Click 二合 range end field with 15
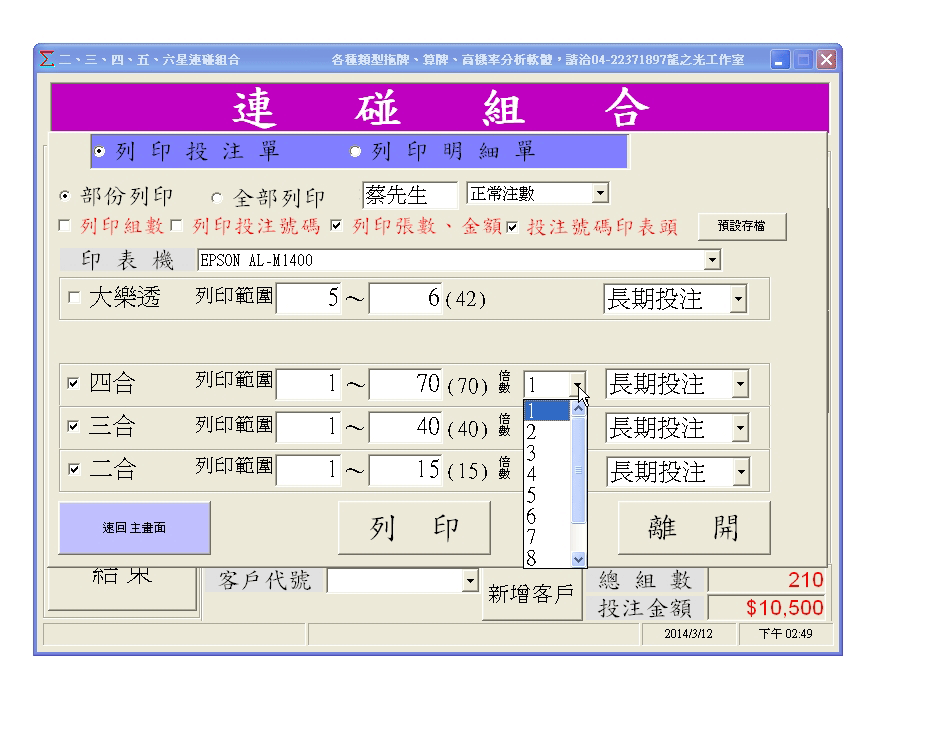 point(405,470)
